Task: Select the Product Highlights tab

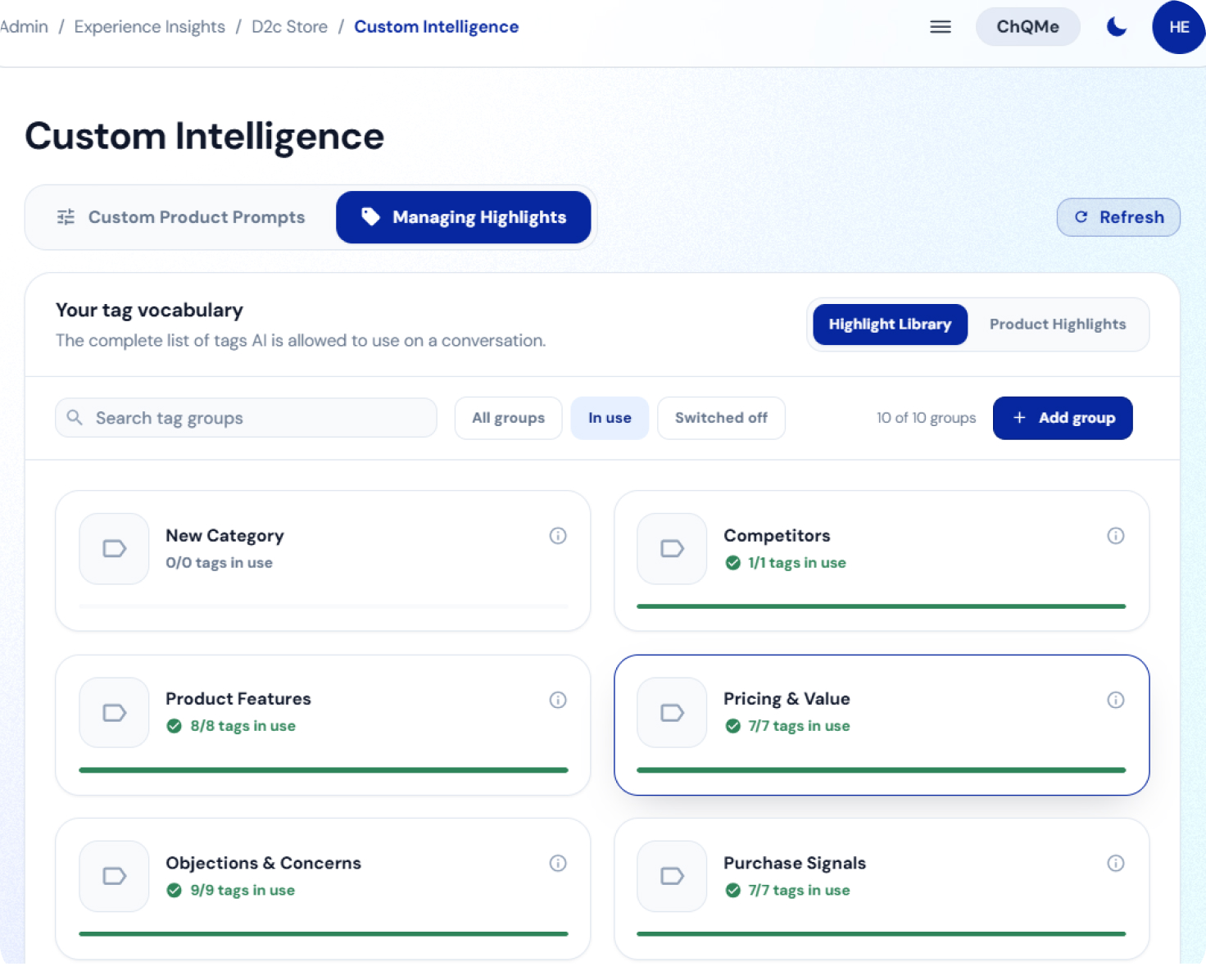Action: click(1058, 324)
